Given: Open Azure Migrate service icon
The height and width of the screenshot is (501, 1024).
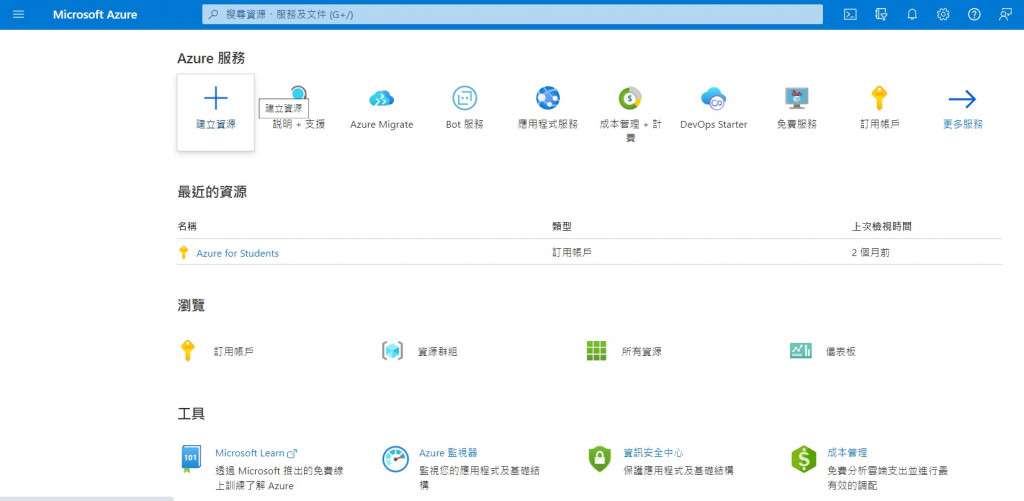Looking at the screenshot, I should pyautogui.click(x=381, y=98).
